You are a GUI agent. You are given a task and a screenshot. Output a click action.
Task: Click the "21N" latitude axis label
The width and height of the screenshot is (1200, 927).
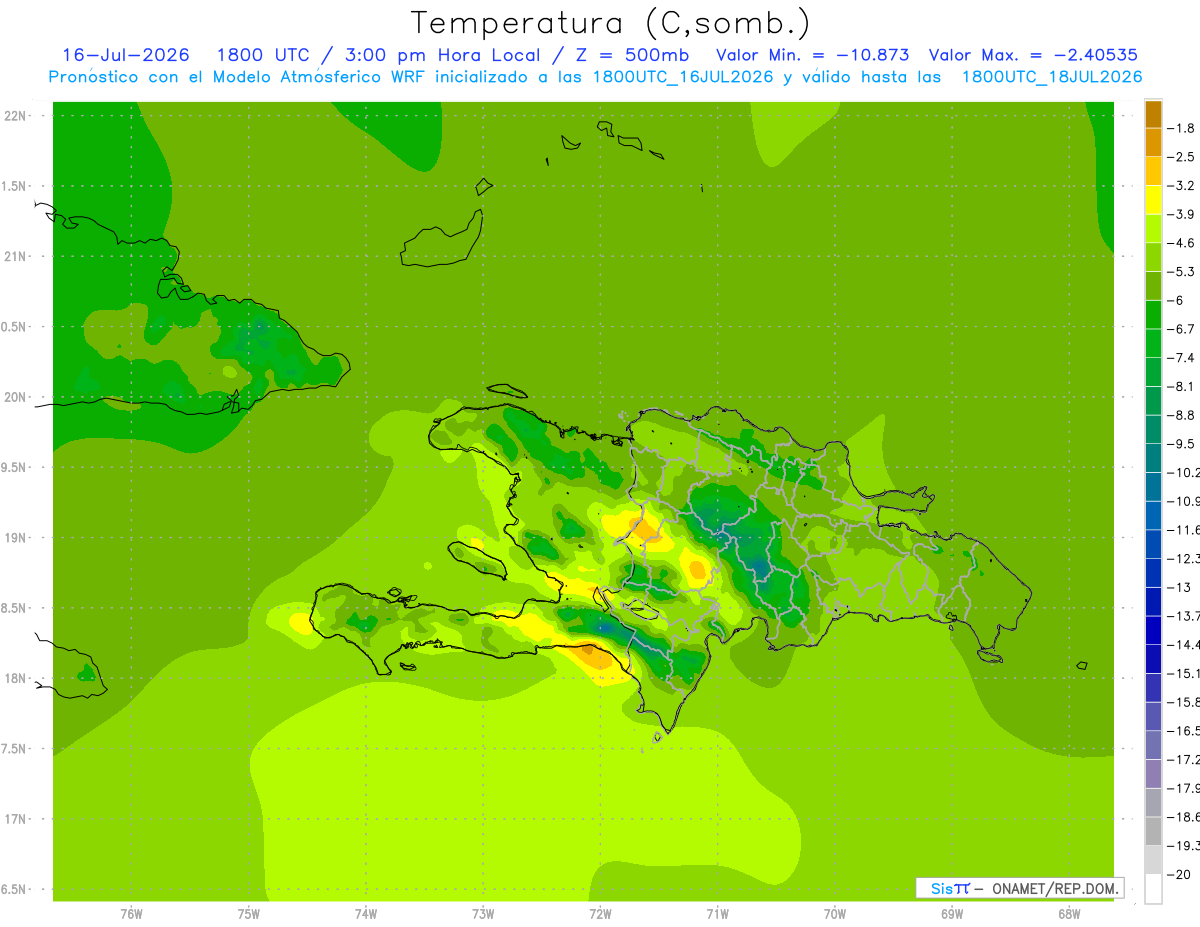16,256
